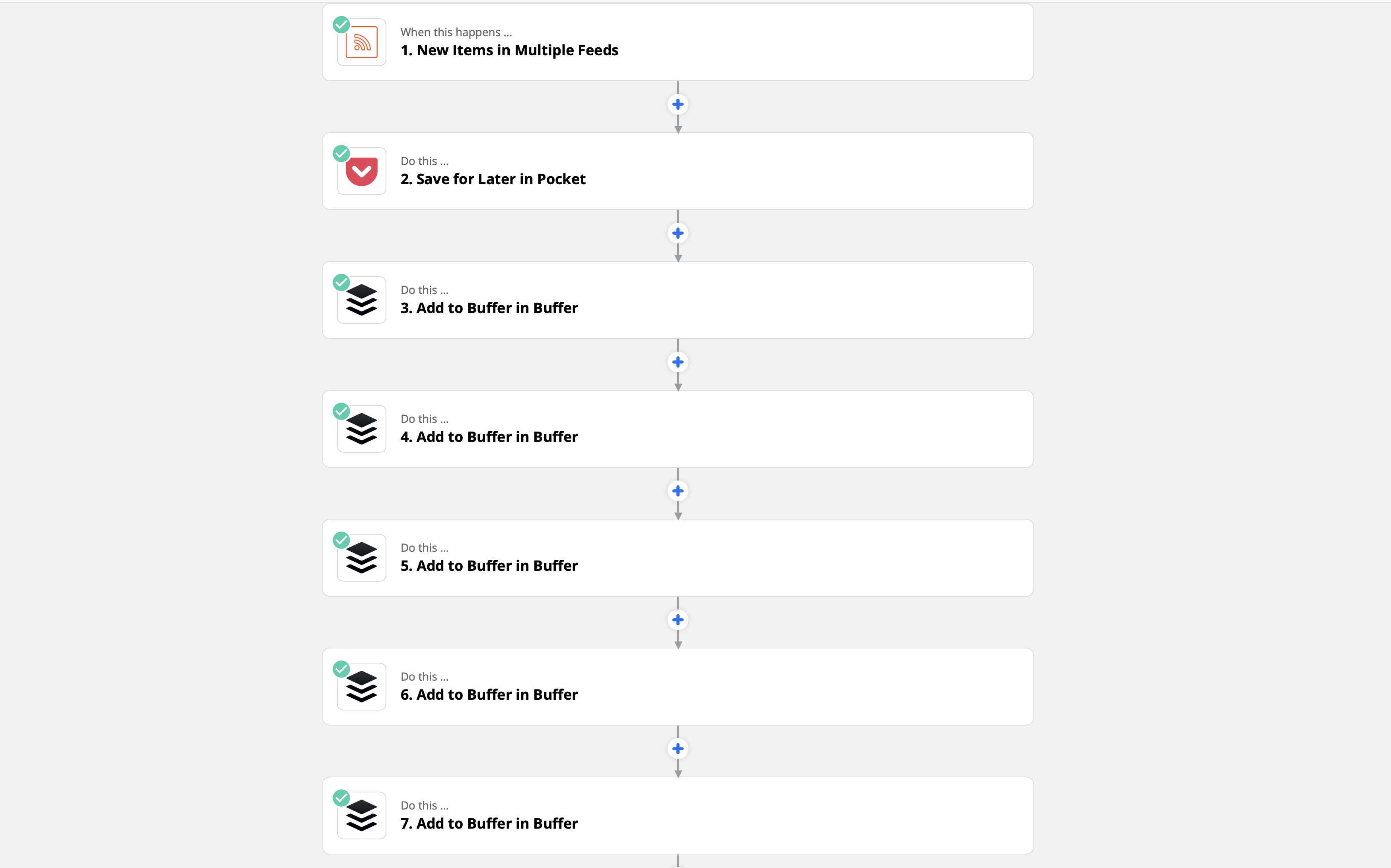Image resolution: width=1391 pixels, height=868 pixels.
Task: Open step 3 Add to Buffer in Buffer
Action: 678,300
